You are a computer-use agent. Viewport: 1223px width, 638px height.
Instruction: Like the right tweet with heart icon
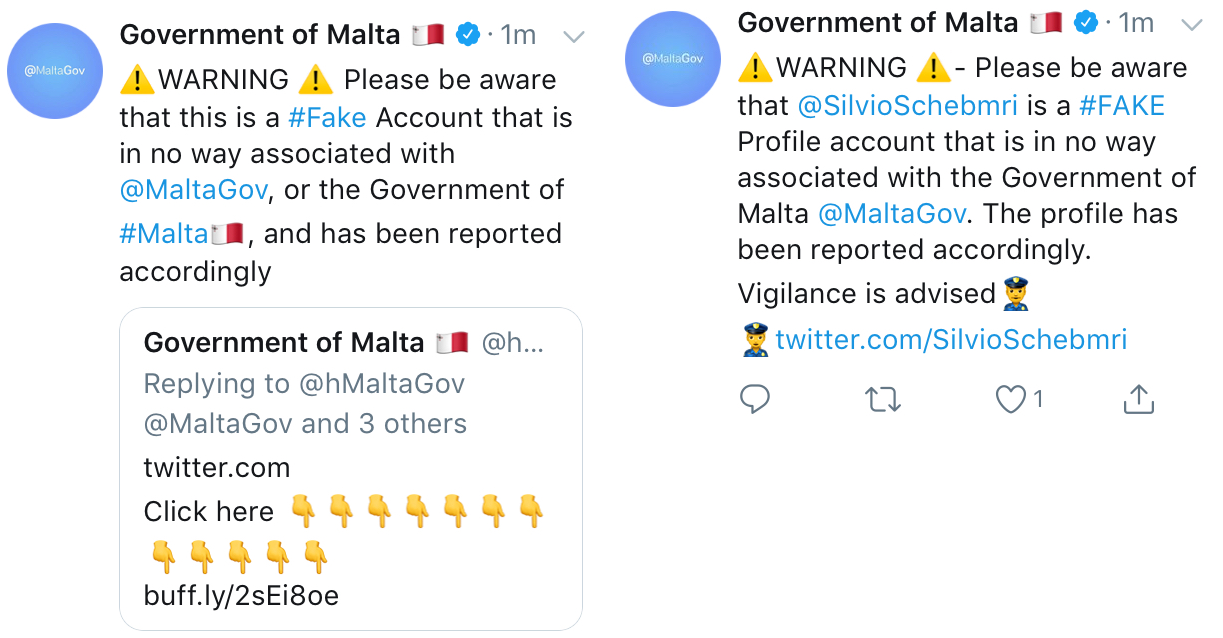1011,400
